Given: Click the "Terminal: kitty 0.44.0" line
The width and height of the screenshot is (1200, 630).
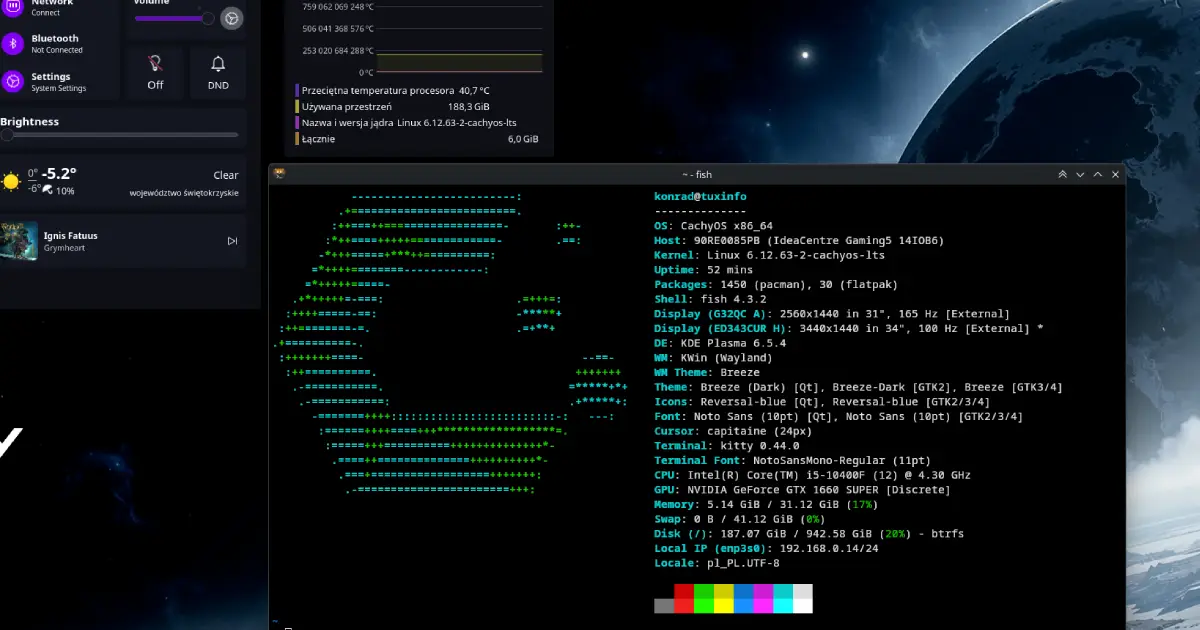Looking at the screenshot, I should point(727,445).
